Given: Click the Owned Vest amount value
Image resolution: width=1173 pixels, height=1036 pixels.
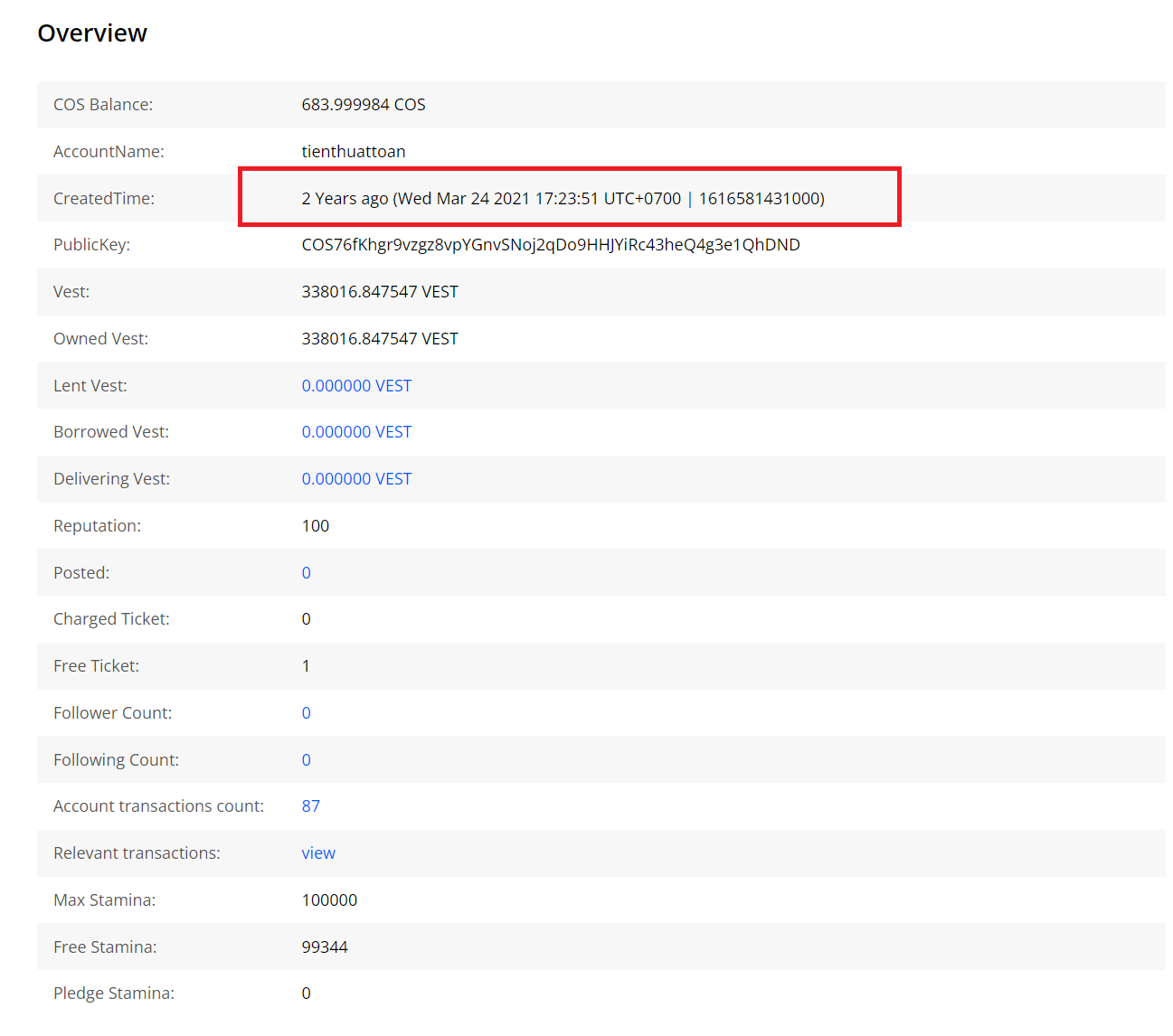Looking at the screenshot, I should (380, 339).
